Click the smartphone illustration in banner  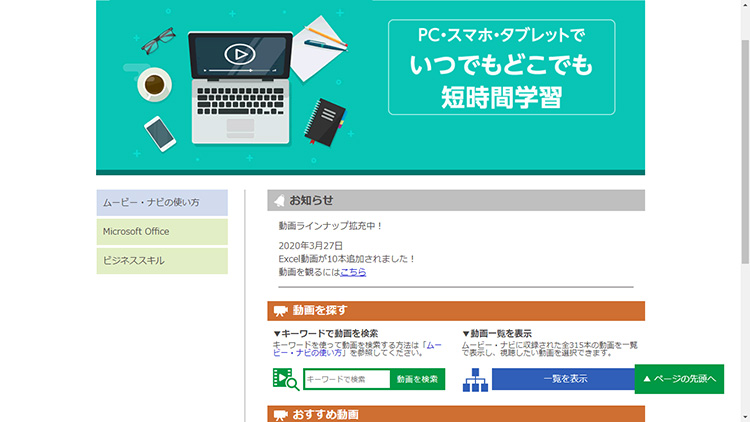[159, 131]
